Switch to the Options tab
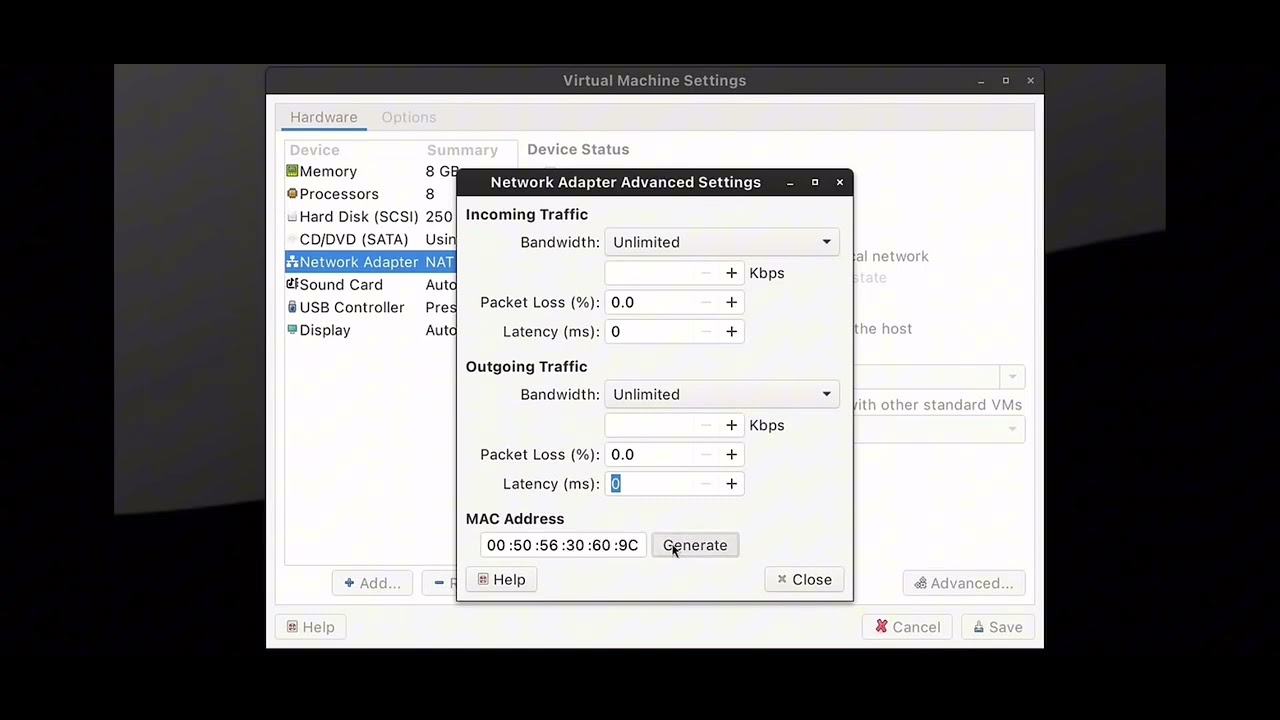The image size is (1280, 720). coord(408,117)
